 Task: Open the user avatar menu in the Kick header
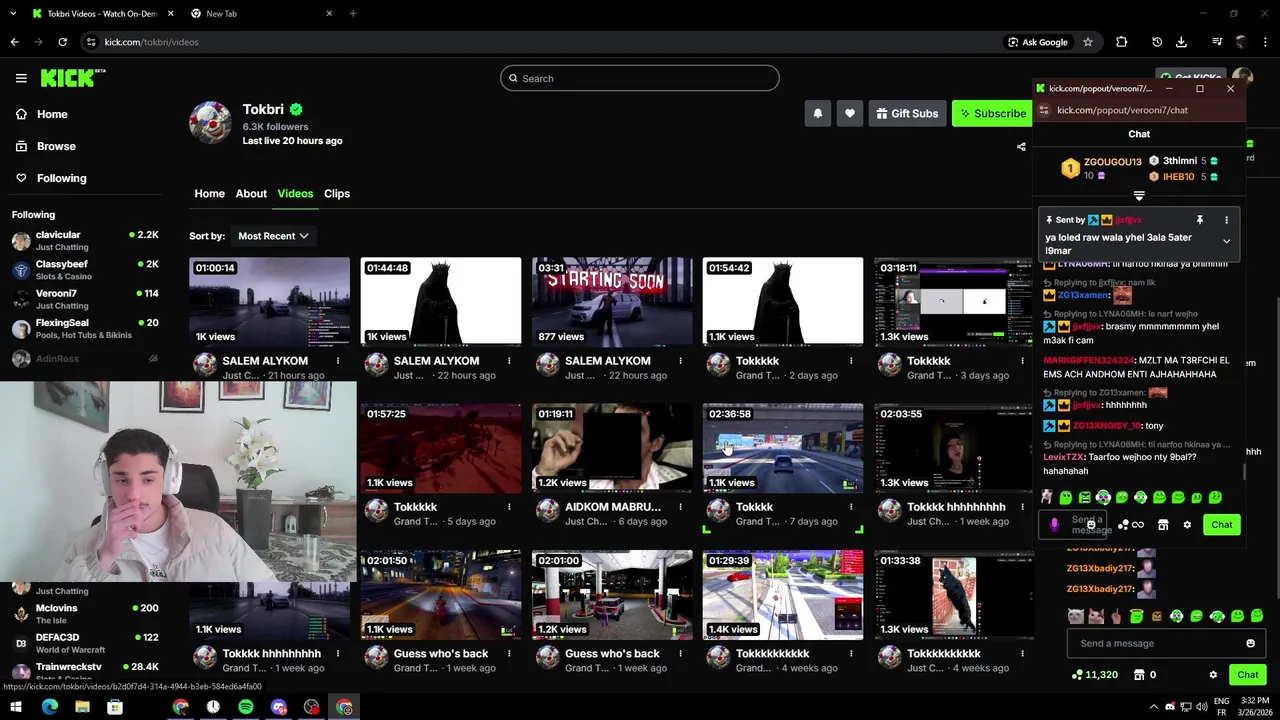1242,78
